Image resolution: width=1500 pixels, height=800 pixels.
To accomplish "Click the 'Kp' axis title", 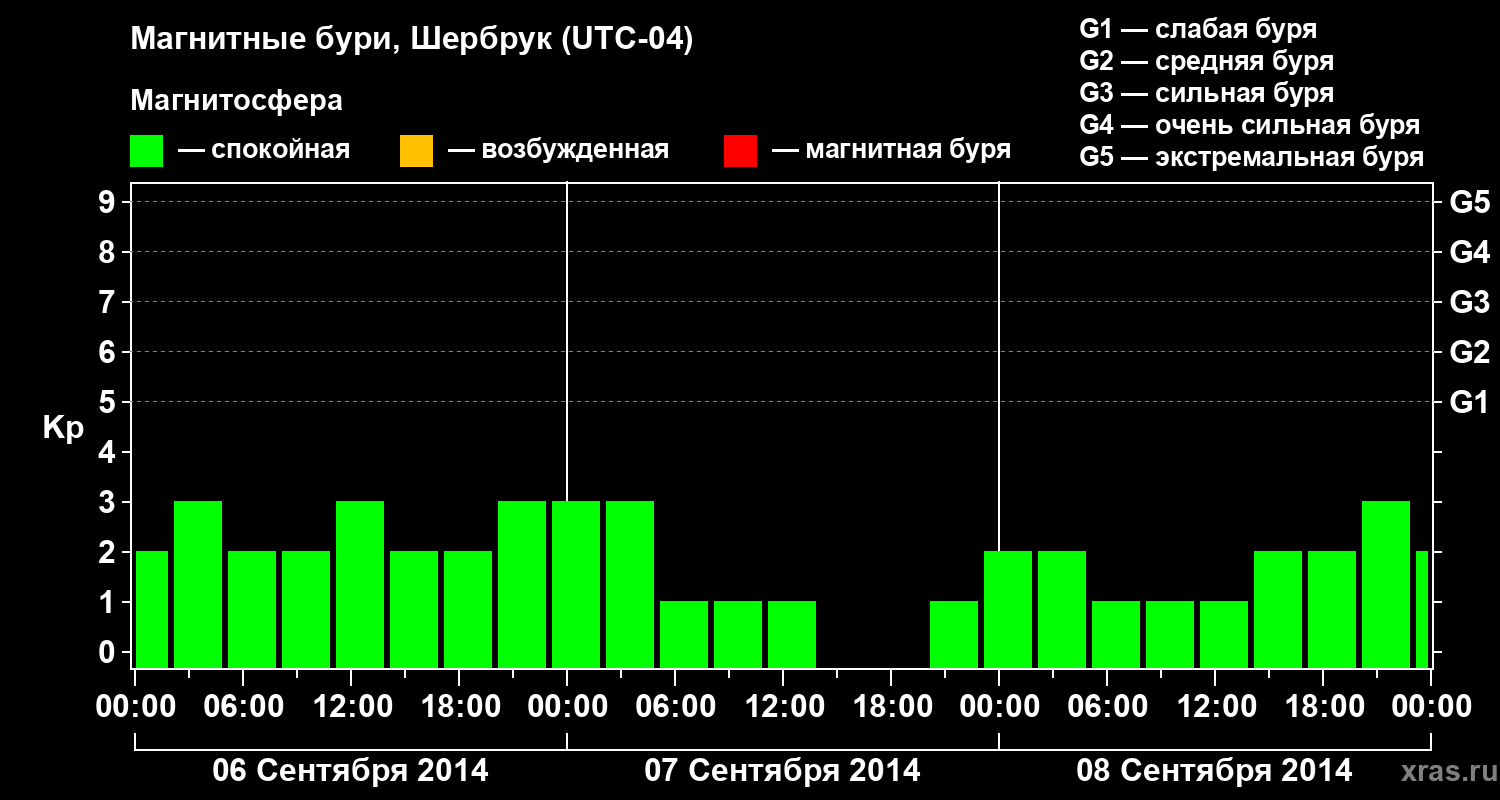I will [63, 428].
